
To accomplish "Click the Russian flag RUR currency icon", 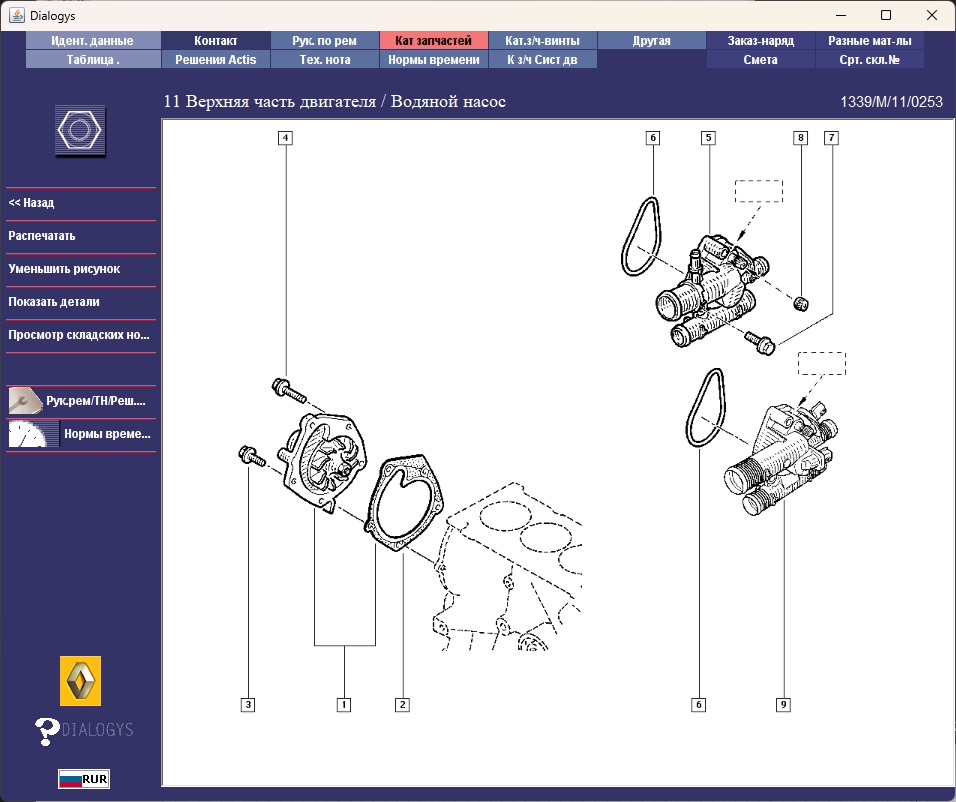I will pos(84,779).
